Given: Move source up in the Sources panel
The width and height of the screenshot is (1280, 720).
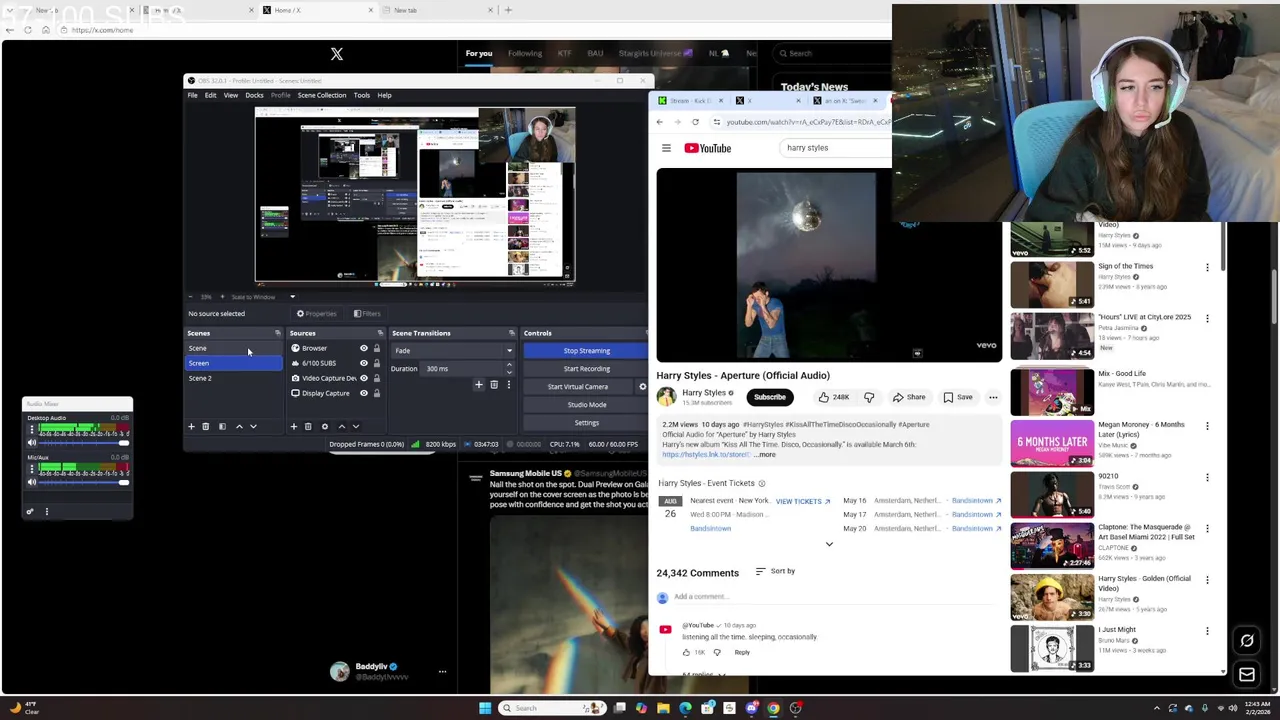Looking at the screenshot, I should point(341,426).
